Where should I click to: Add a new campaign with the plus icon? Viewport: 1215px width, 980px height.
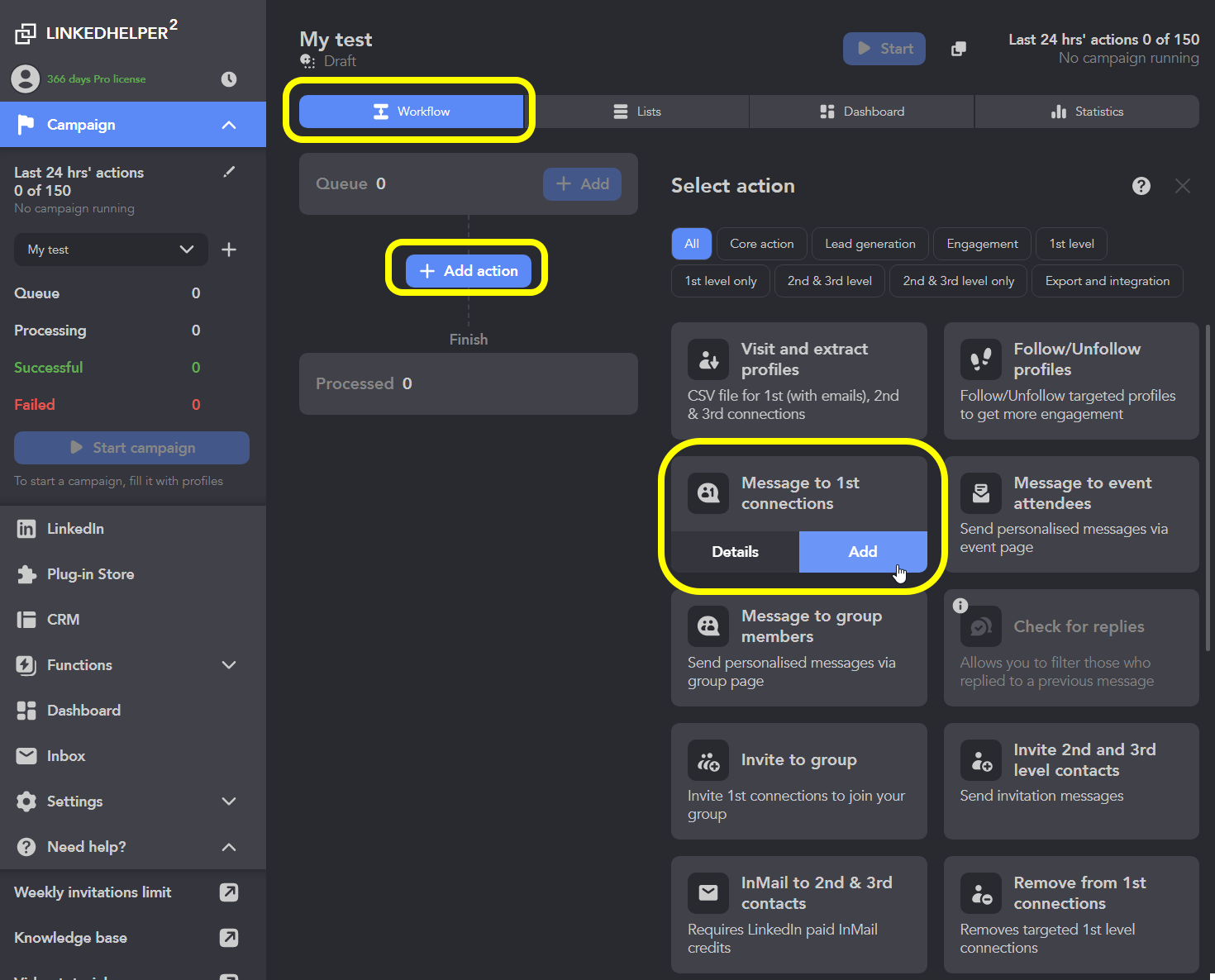pyautogui.click(x=229, y=250)
